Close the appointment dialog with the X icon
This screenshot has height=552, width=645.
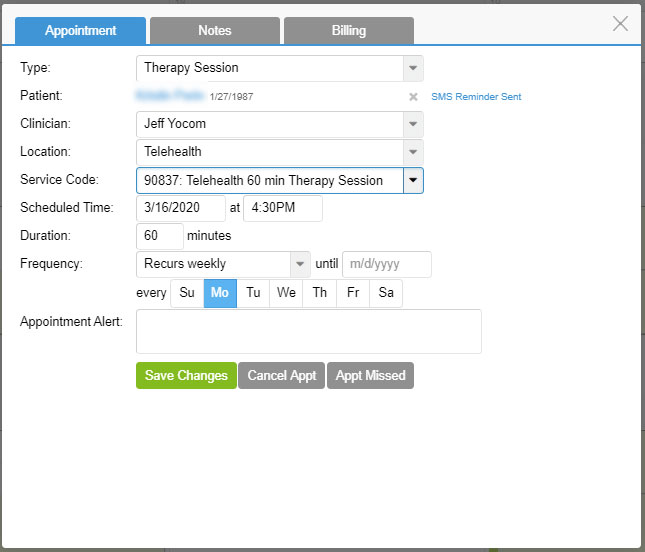tap(620, 24)
